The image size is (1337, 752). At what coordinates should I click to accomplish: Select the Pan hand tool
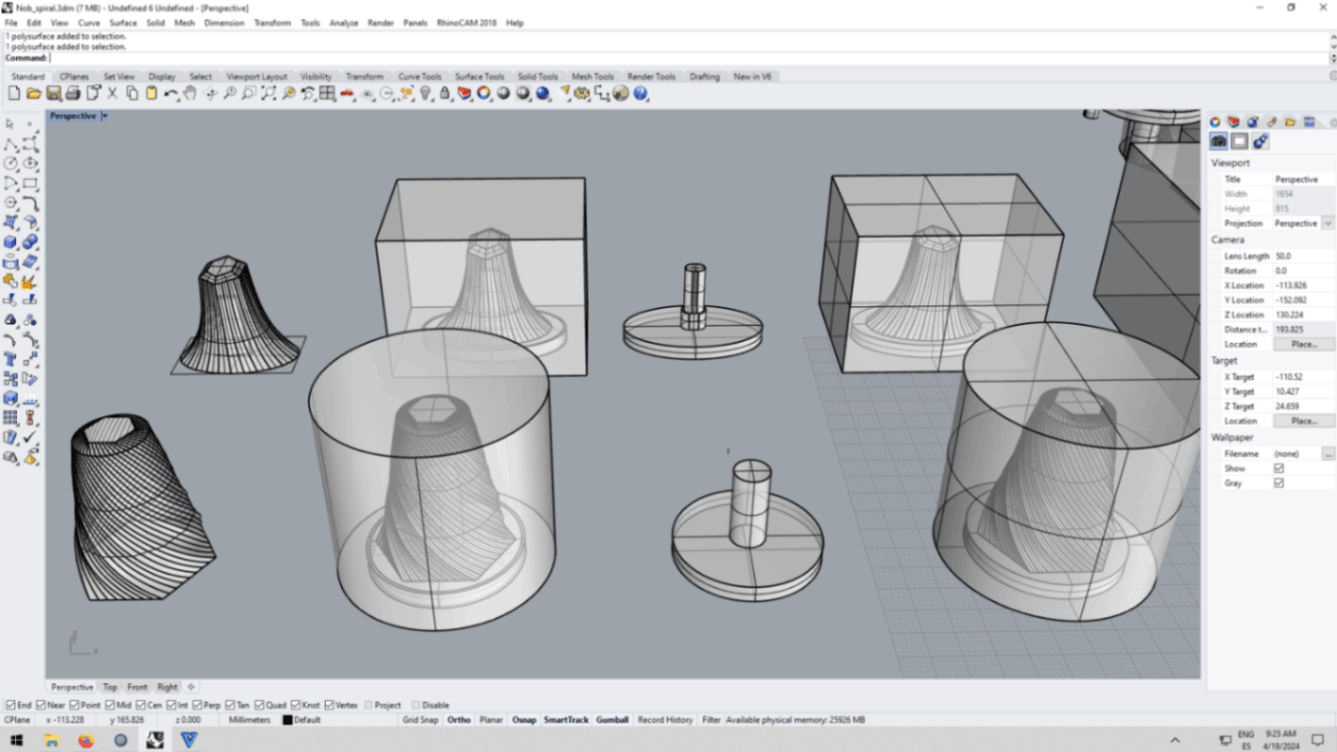tap(190, 93)
